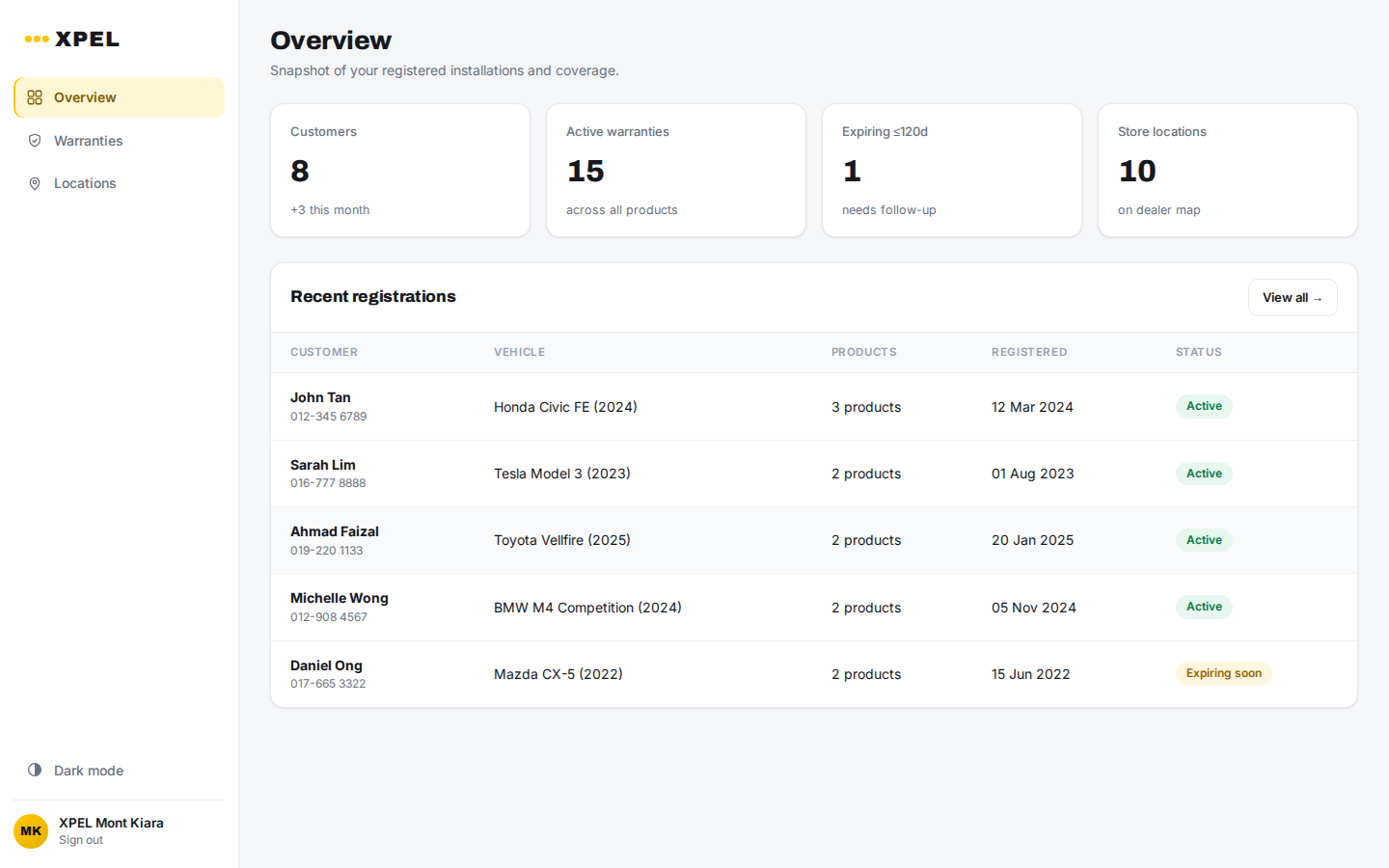This screenshot has height=868, width=1389.
Task: Click the Overview grid icon
Action: tap(35, 97)
